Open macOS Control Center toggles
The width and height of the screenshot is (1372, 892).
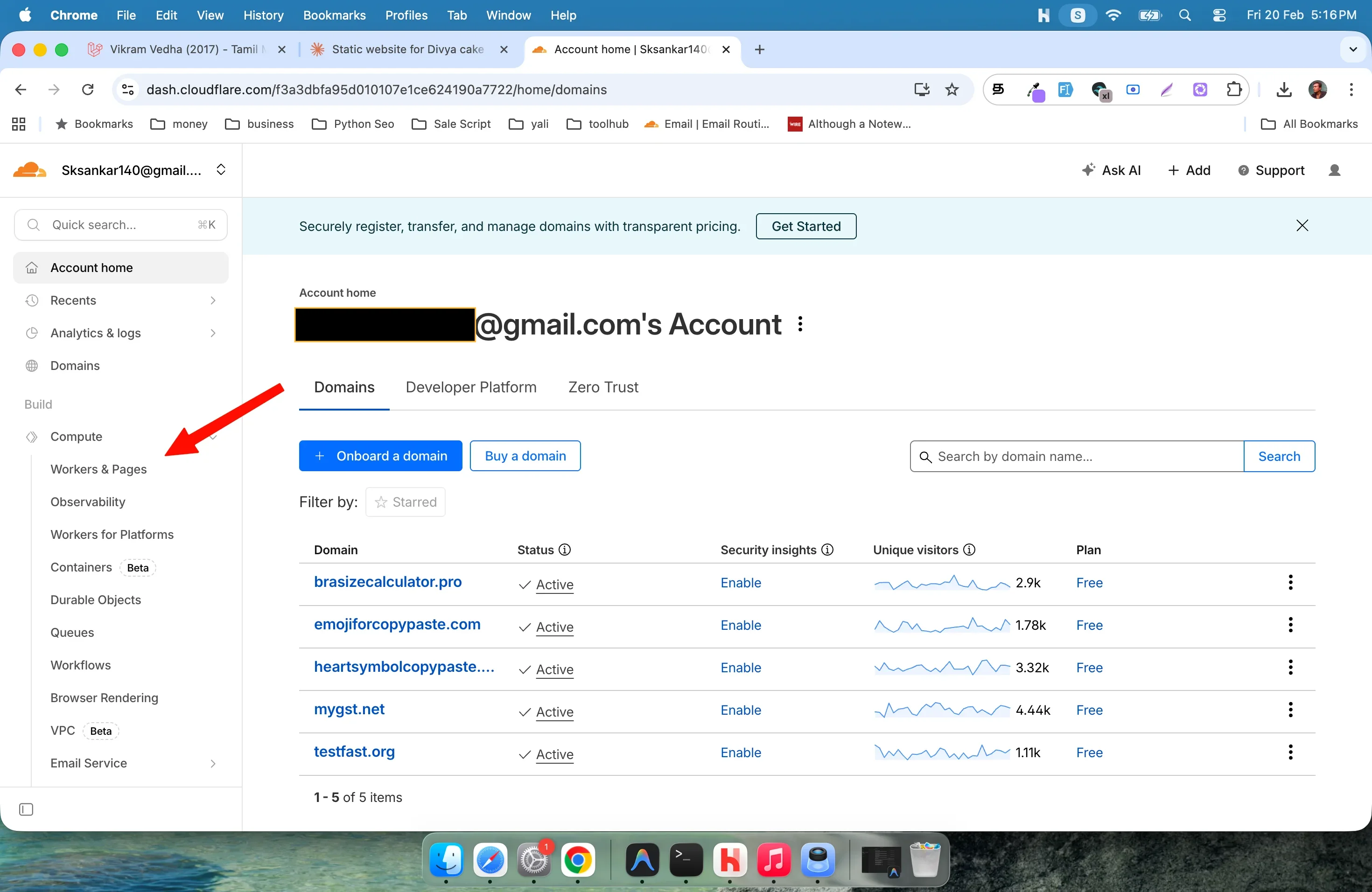[1219, 15]
